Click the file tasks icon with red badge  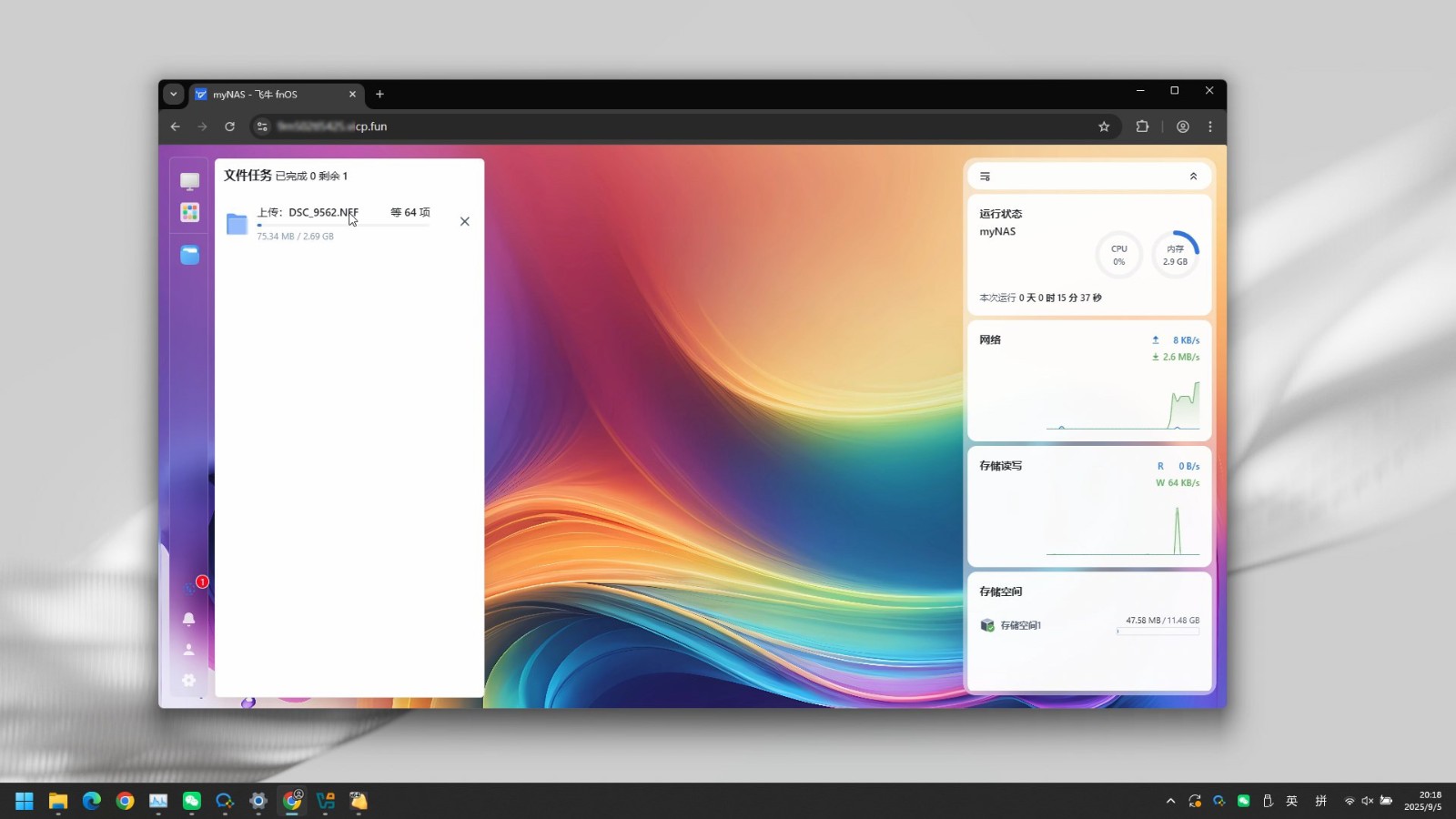(x=191, y=588)
